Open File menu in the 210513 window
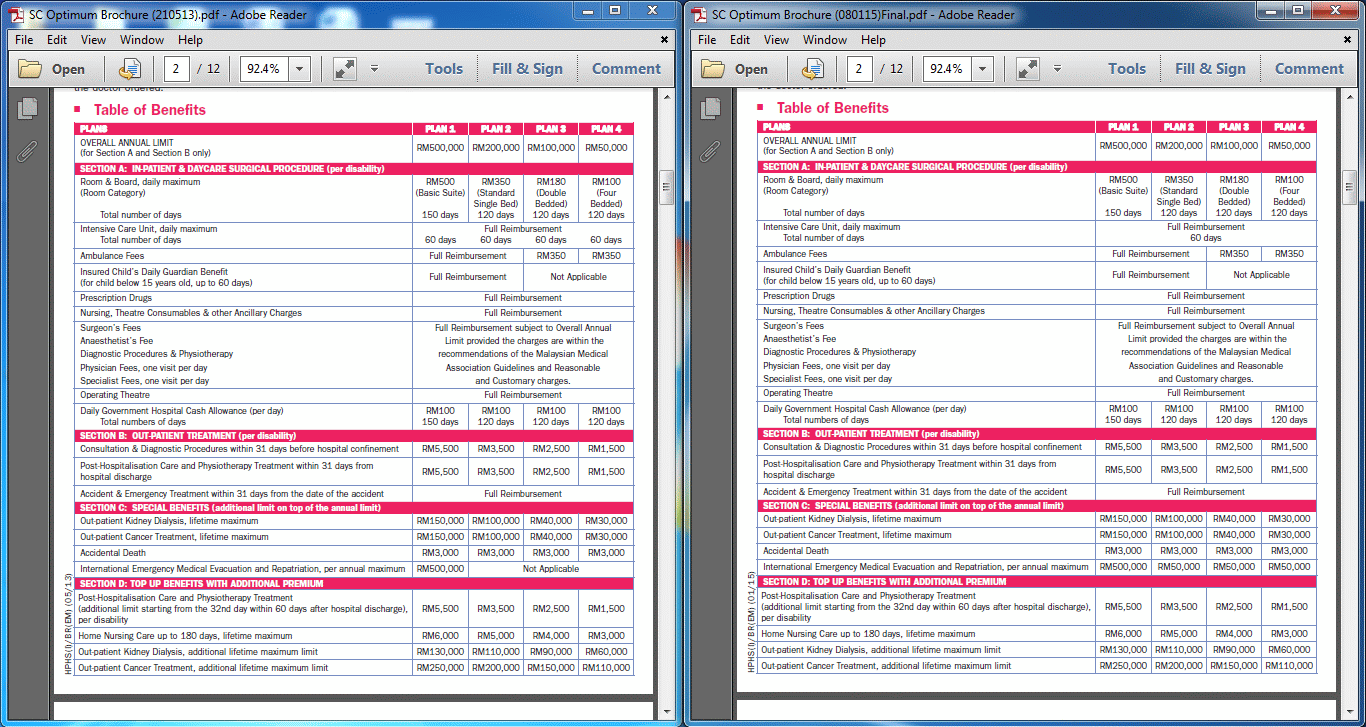1366x727 pixels. [x=24, y=40]
